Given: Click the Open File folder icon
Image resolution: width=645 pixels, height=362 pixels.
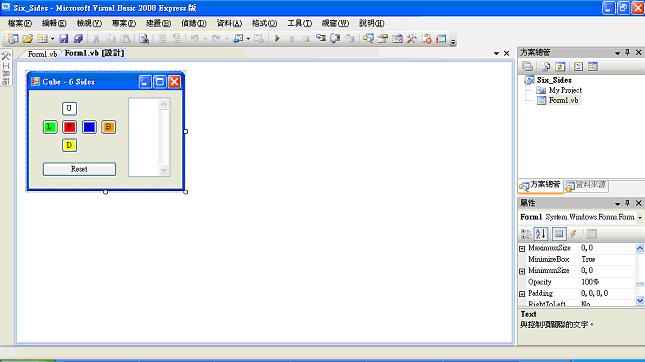Looking at the screenshot, I should pos(28,39).
